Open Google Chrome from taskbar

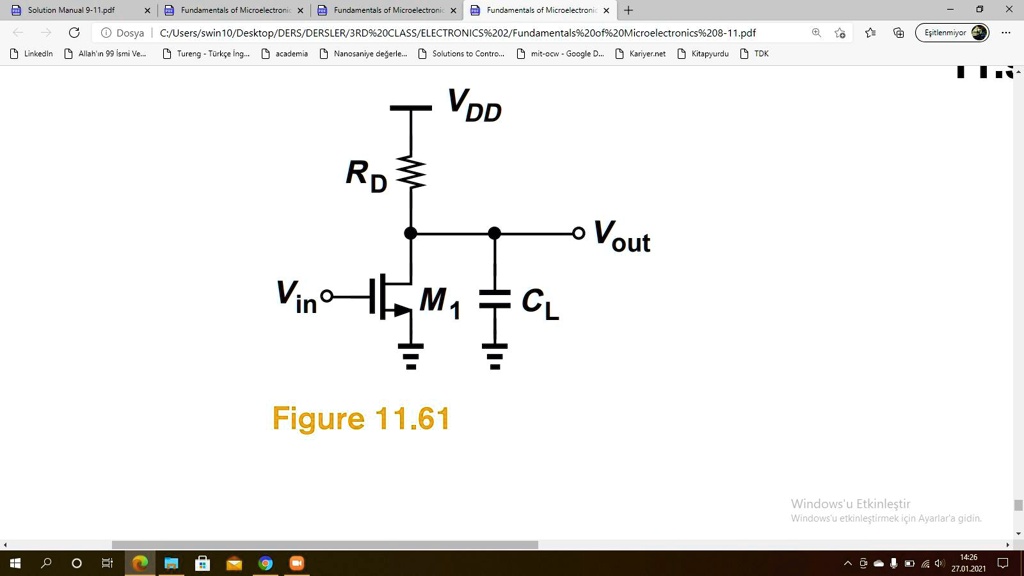tap(265, 563)
